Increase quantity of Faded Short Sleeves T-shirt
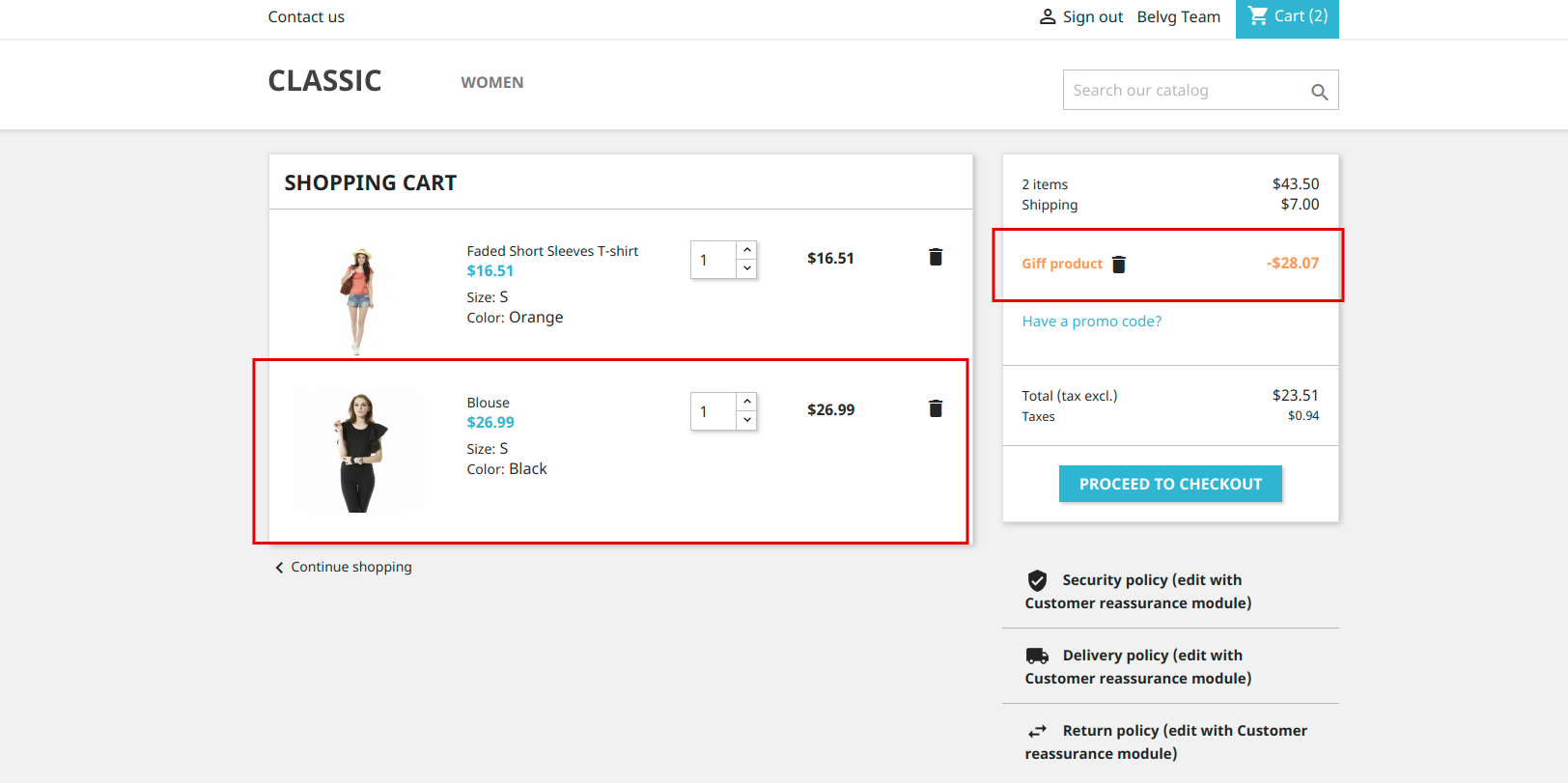This screenshot has height=783, width=1568. point(747,250)
